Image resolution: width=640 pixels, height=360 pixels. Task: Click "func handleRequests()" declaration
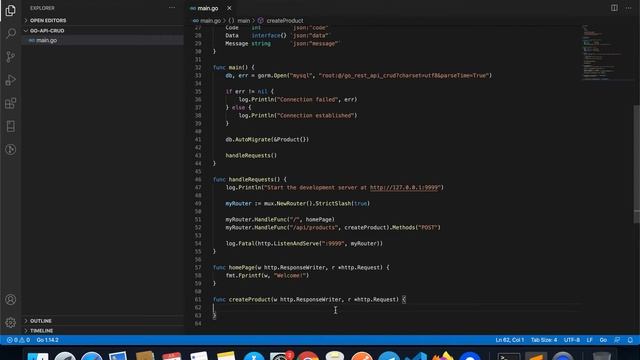coord(247,180)
